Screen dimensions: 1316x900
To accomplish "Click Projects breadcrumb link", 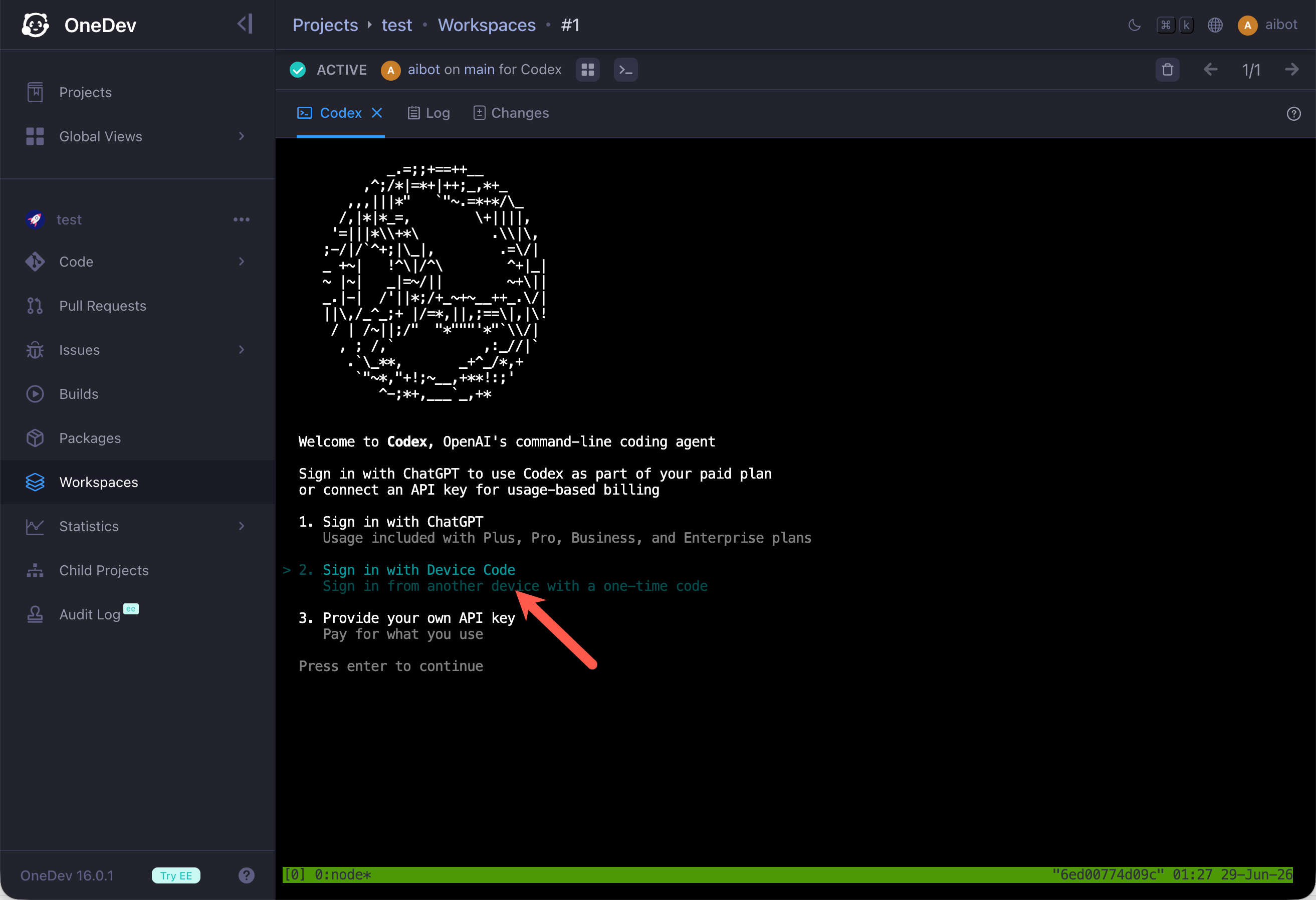I will point(325,25).
